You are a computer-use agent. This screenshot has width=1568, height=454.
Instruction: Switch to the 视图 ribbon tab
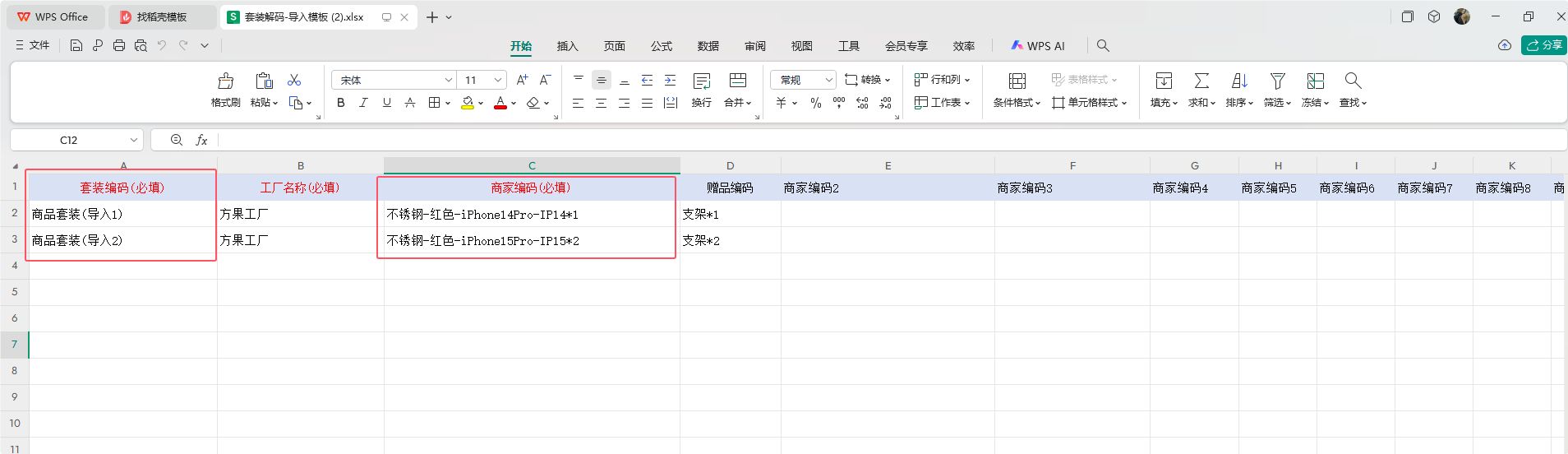pos(801,46)
